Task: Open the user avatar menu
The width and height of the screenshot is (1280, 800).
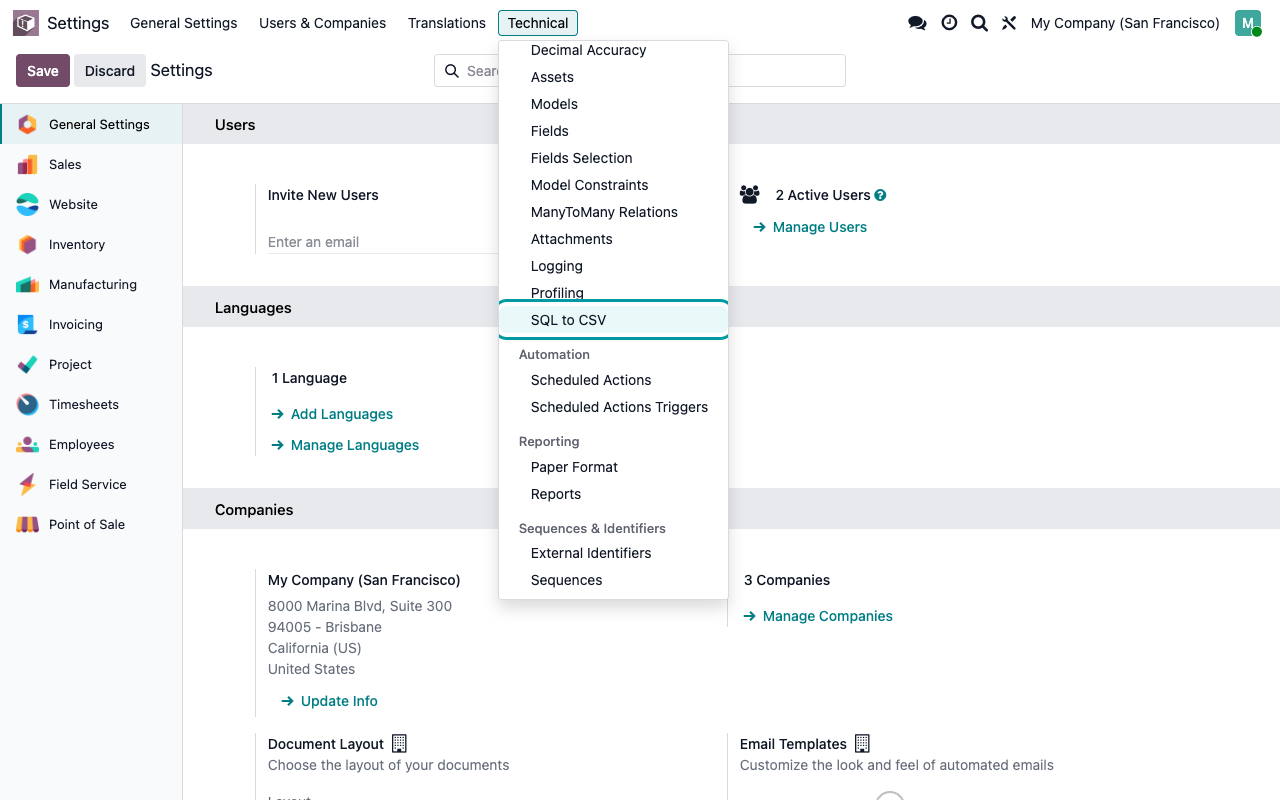Action: click(x=1248, y=23)
